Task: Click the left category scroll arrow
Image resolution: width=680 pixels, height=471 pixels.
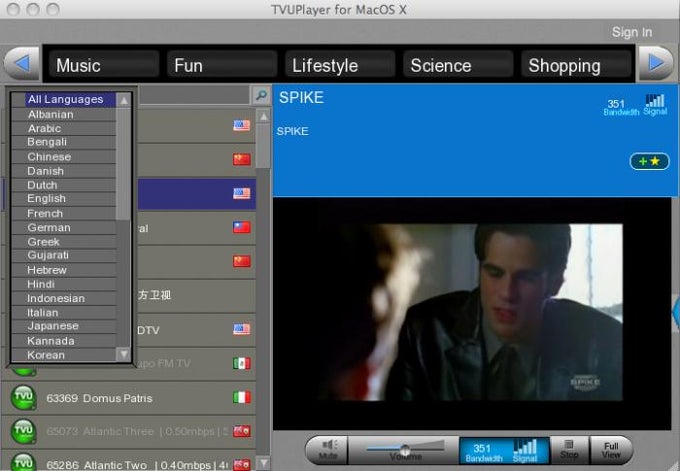Action: 23,64
